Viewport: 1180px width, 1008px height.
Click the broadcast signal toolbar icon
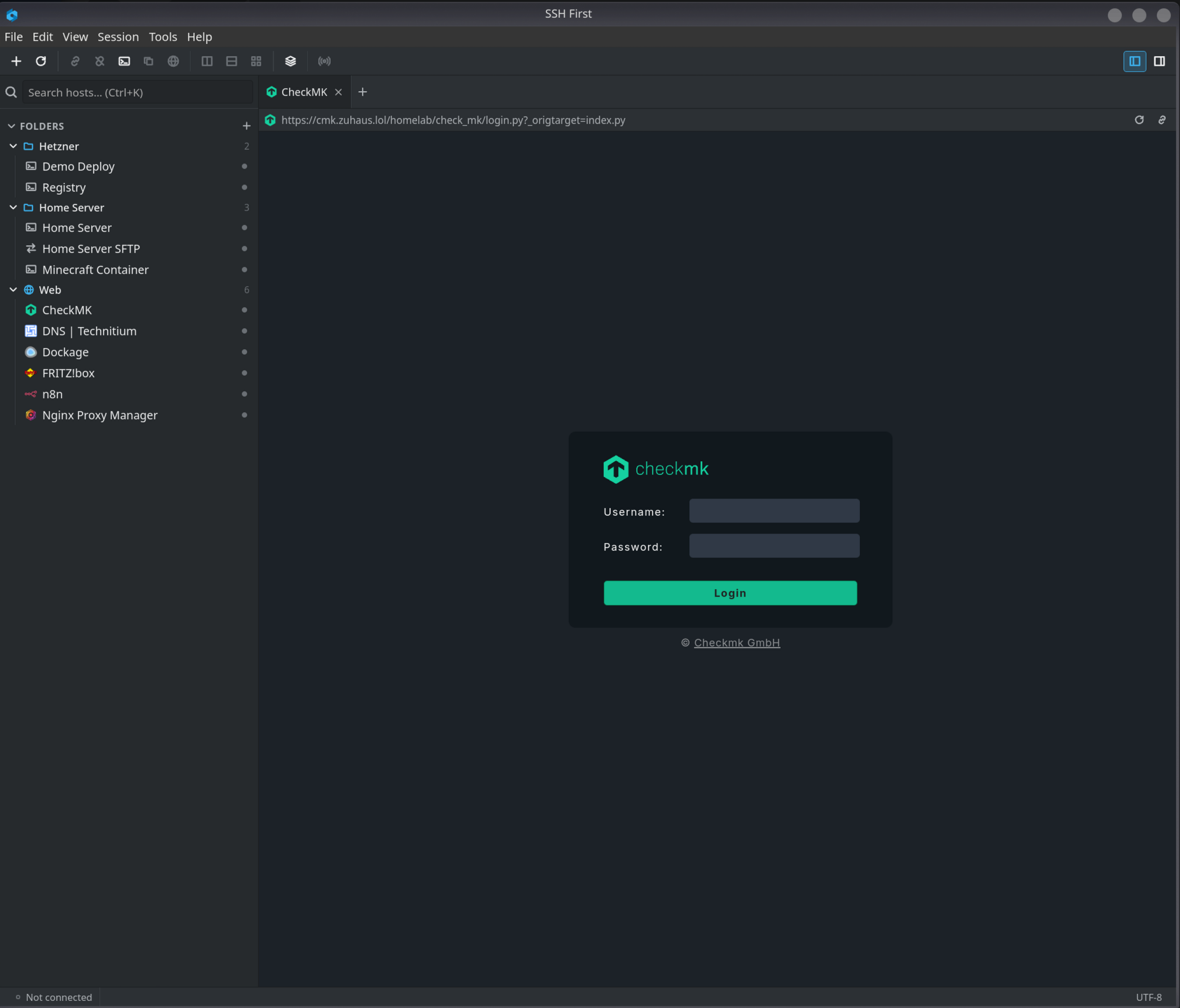(324, 61)
